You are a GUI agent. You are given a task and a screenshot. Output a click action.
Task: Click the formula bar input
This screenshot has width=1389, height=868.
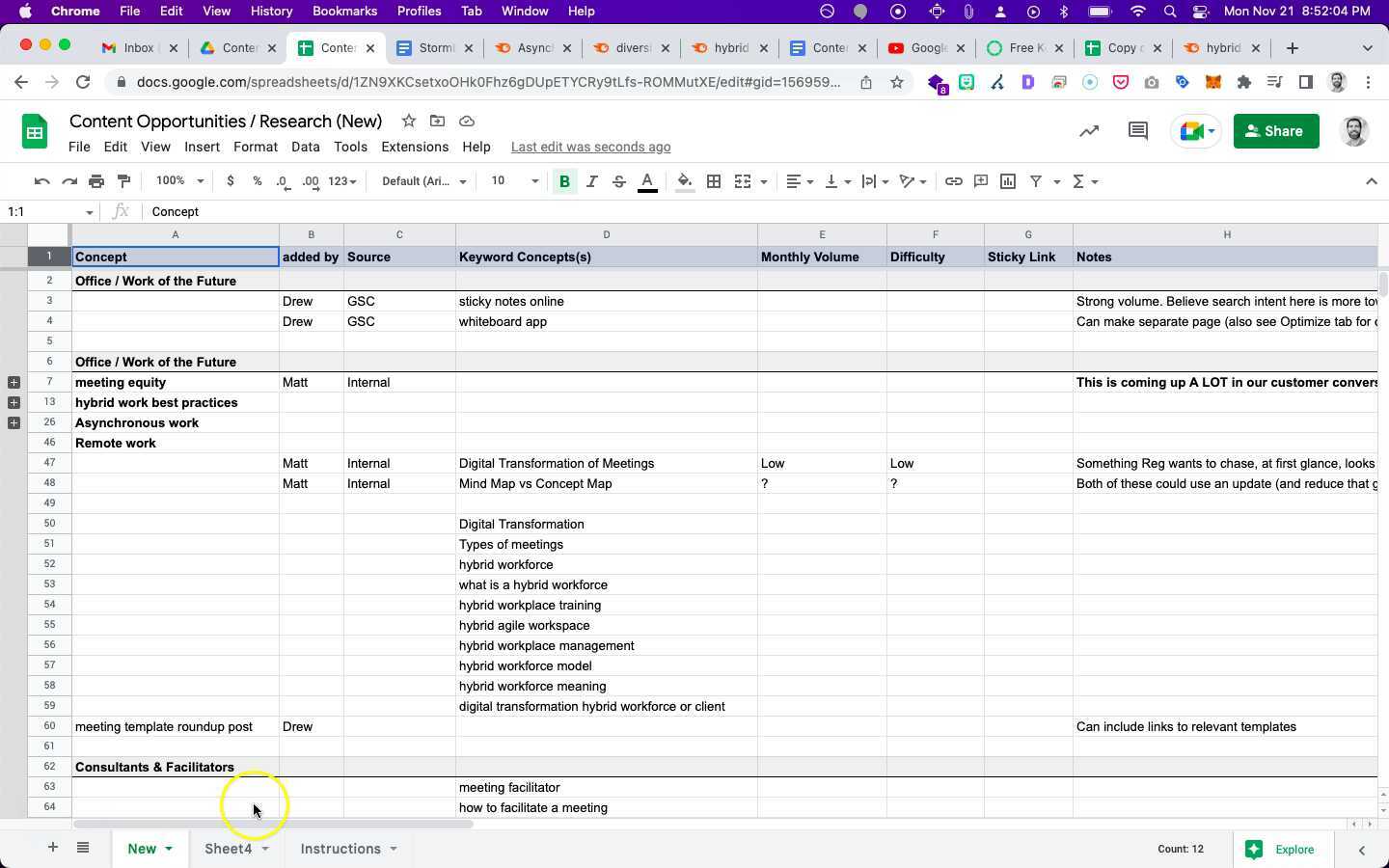(386, 211)
